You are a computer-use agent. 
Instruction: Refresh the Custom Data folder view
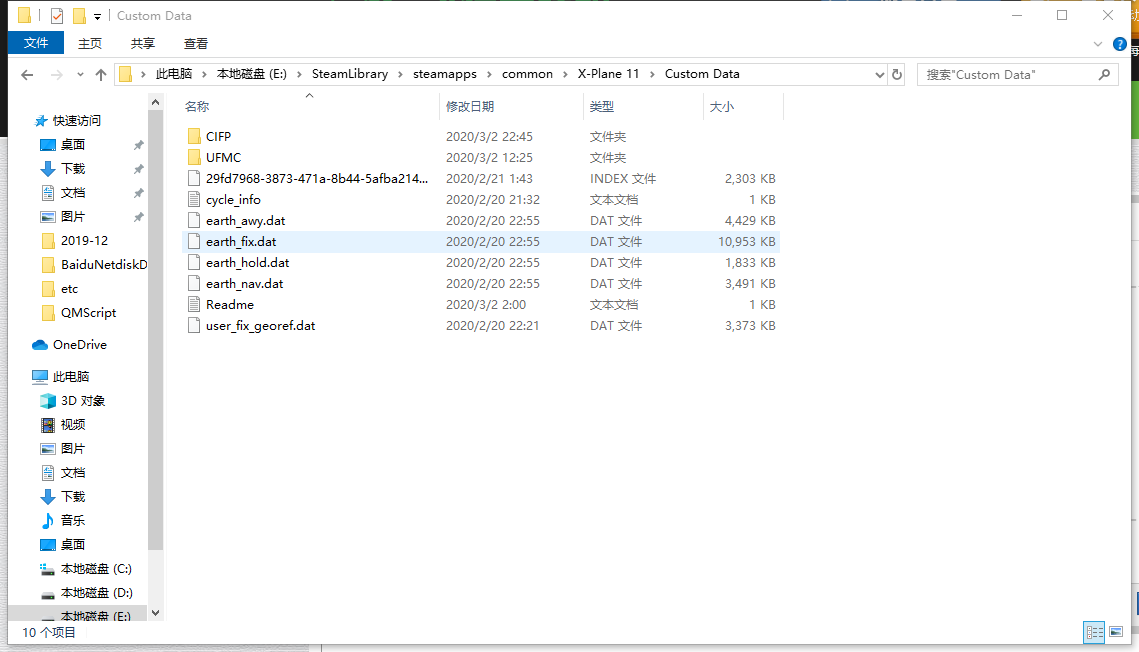[897, 74]
